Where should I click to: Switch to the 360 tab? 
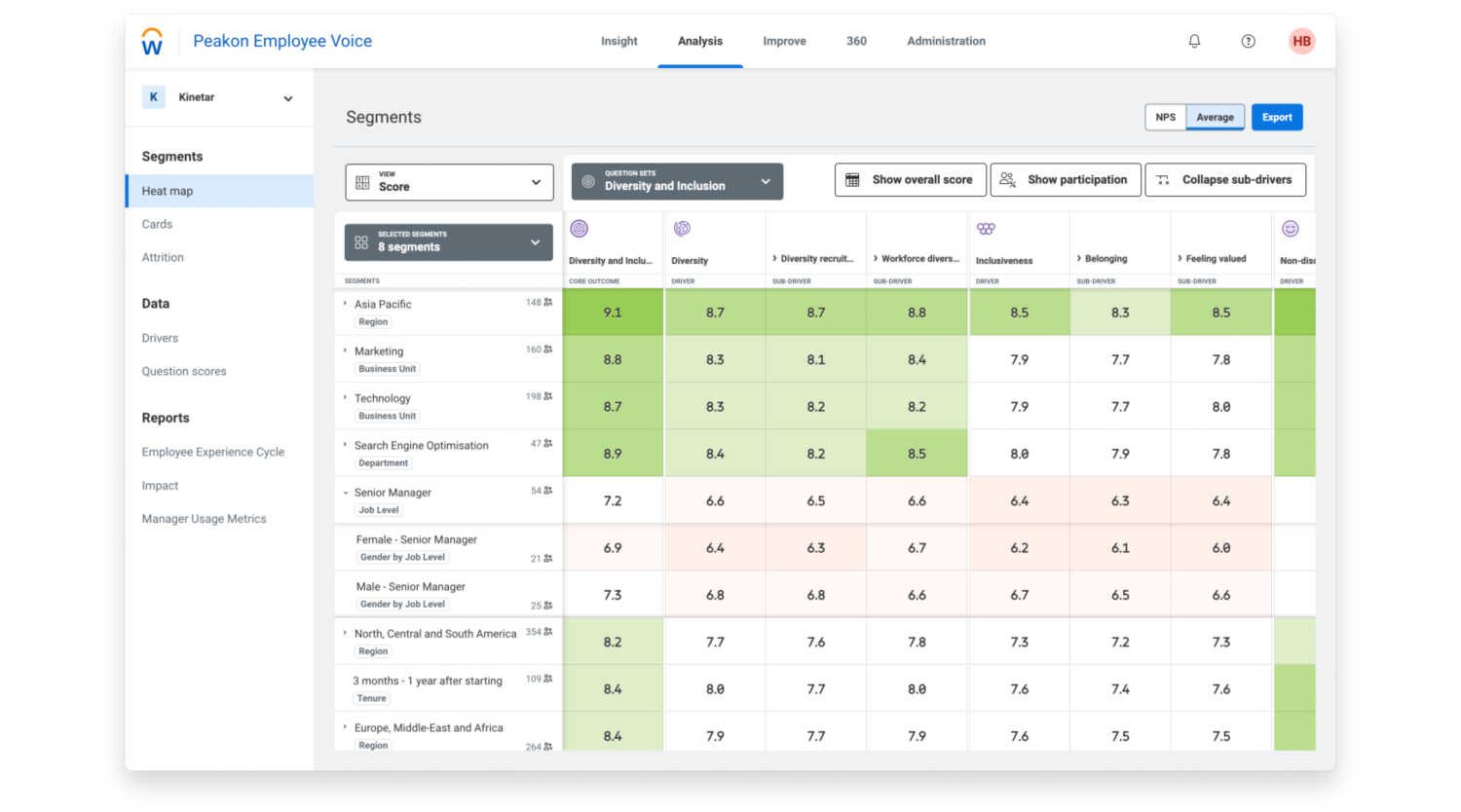click(x=856, y=41)
